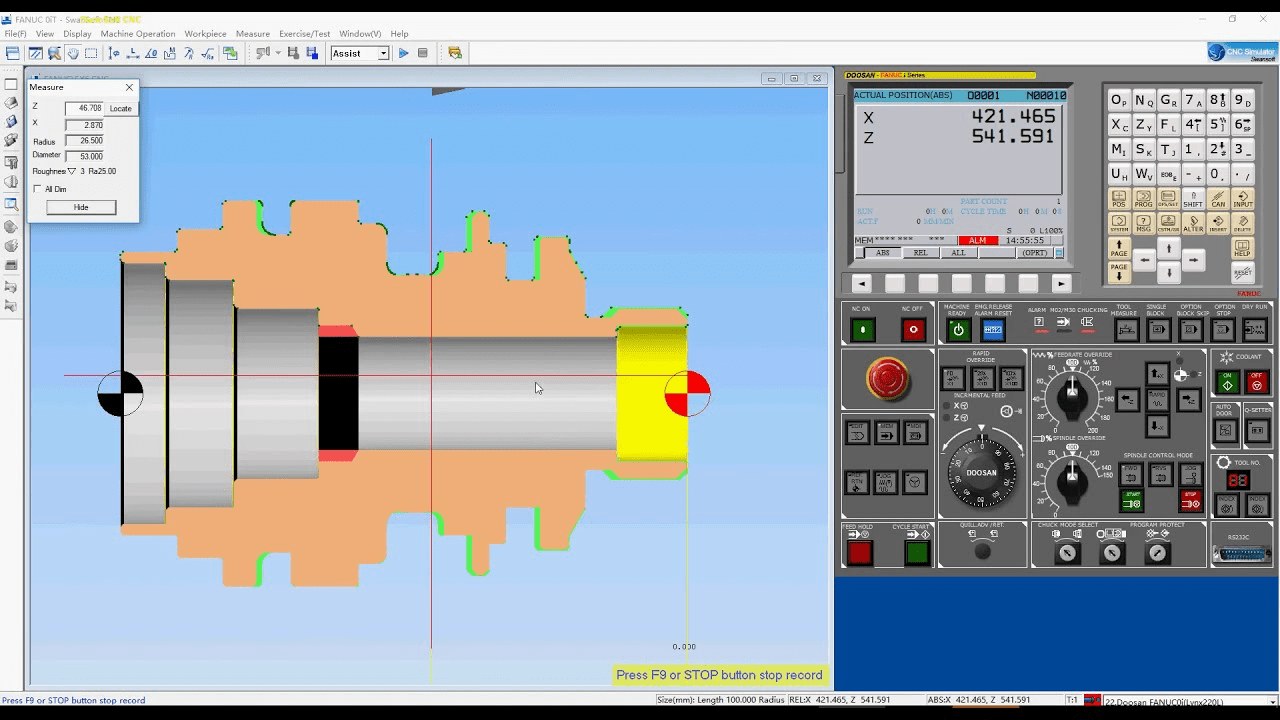
Task: Activate the rectangular zoom selection tool
Action: [89, 53]
